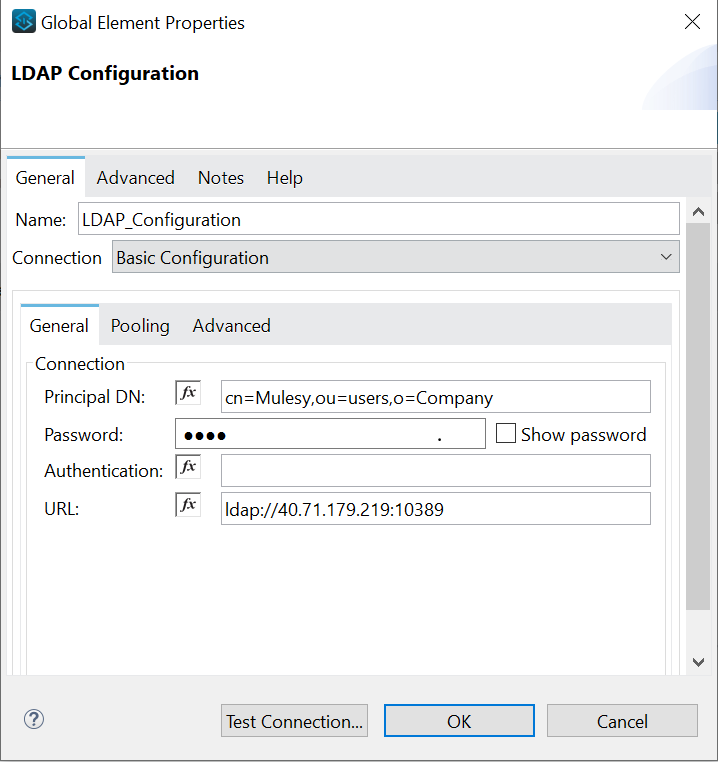Click into the Name field containing LDAP_Configuration
This screenshot has height=762, width=718.
coord(378,219)
